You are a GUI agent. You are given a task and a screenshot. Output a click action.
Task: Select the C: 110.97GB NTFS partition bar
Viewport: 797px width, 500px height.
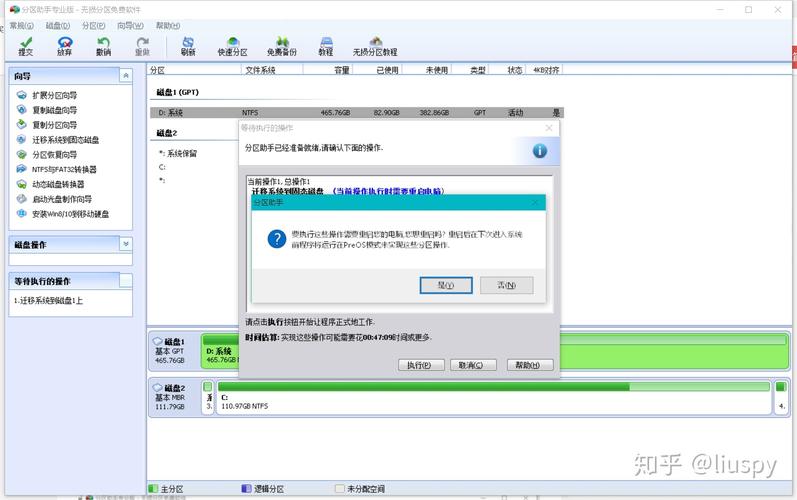tap(494, 396)
